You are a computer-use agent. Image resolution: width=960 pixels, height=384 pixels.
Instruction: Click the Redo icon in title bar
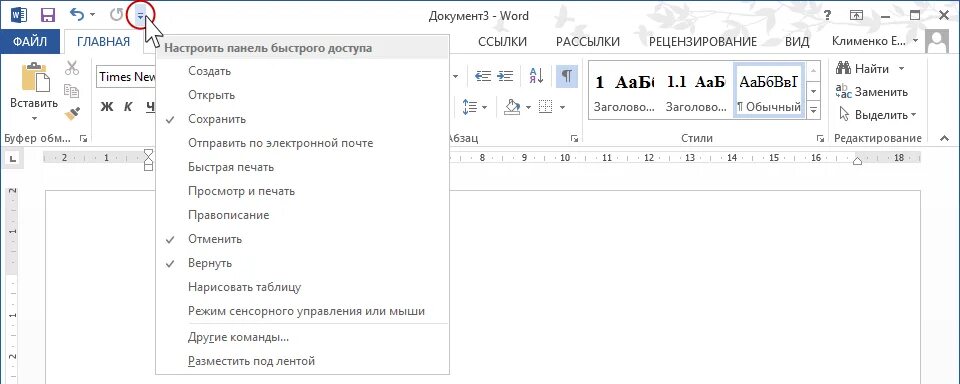[116, 15]
